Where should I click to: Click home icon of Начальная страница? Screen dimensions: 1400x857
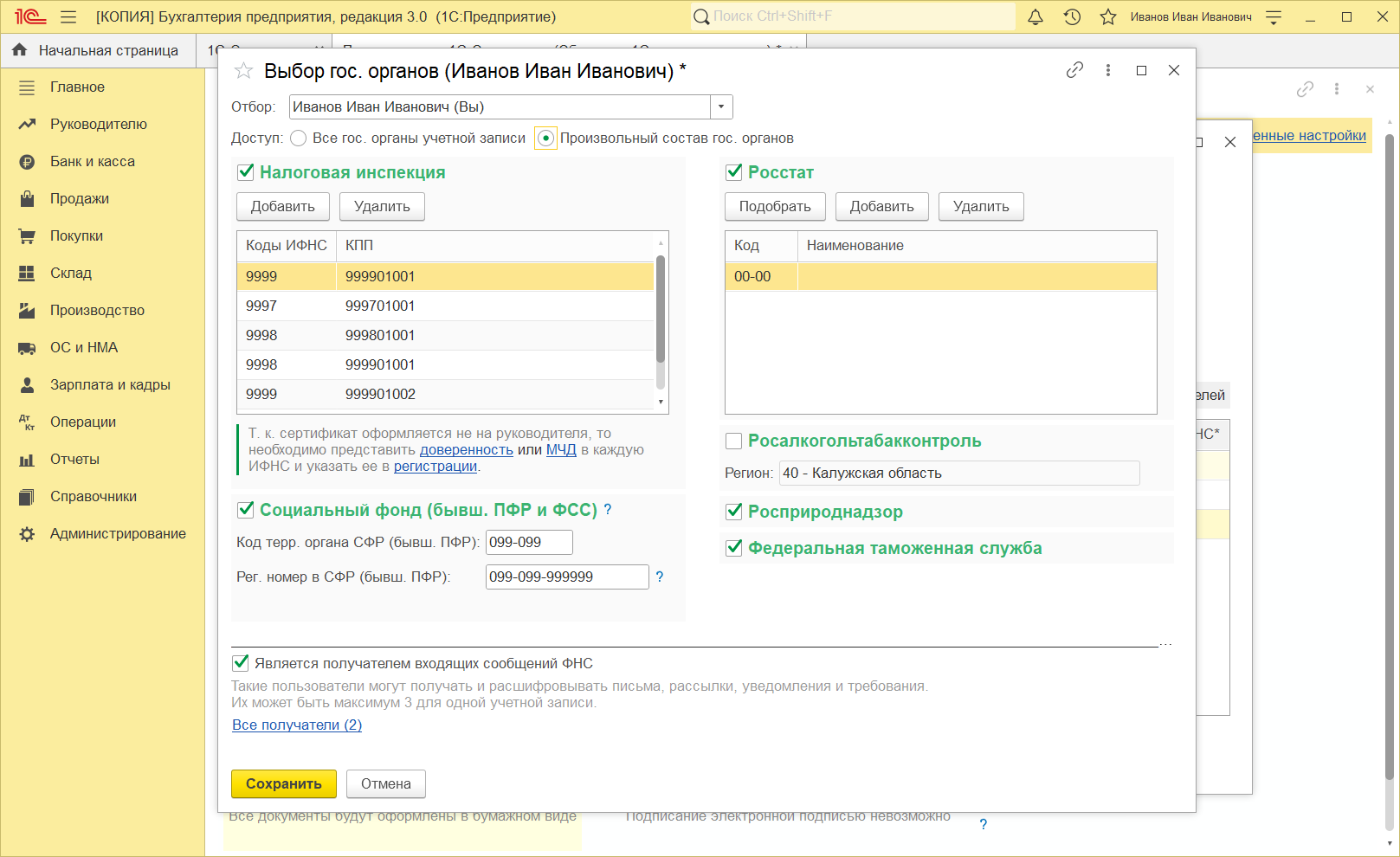20,50
